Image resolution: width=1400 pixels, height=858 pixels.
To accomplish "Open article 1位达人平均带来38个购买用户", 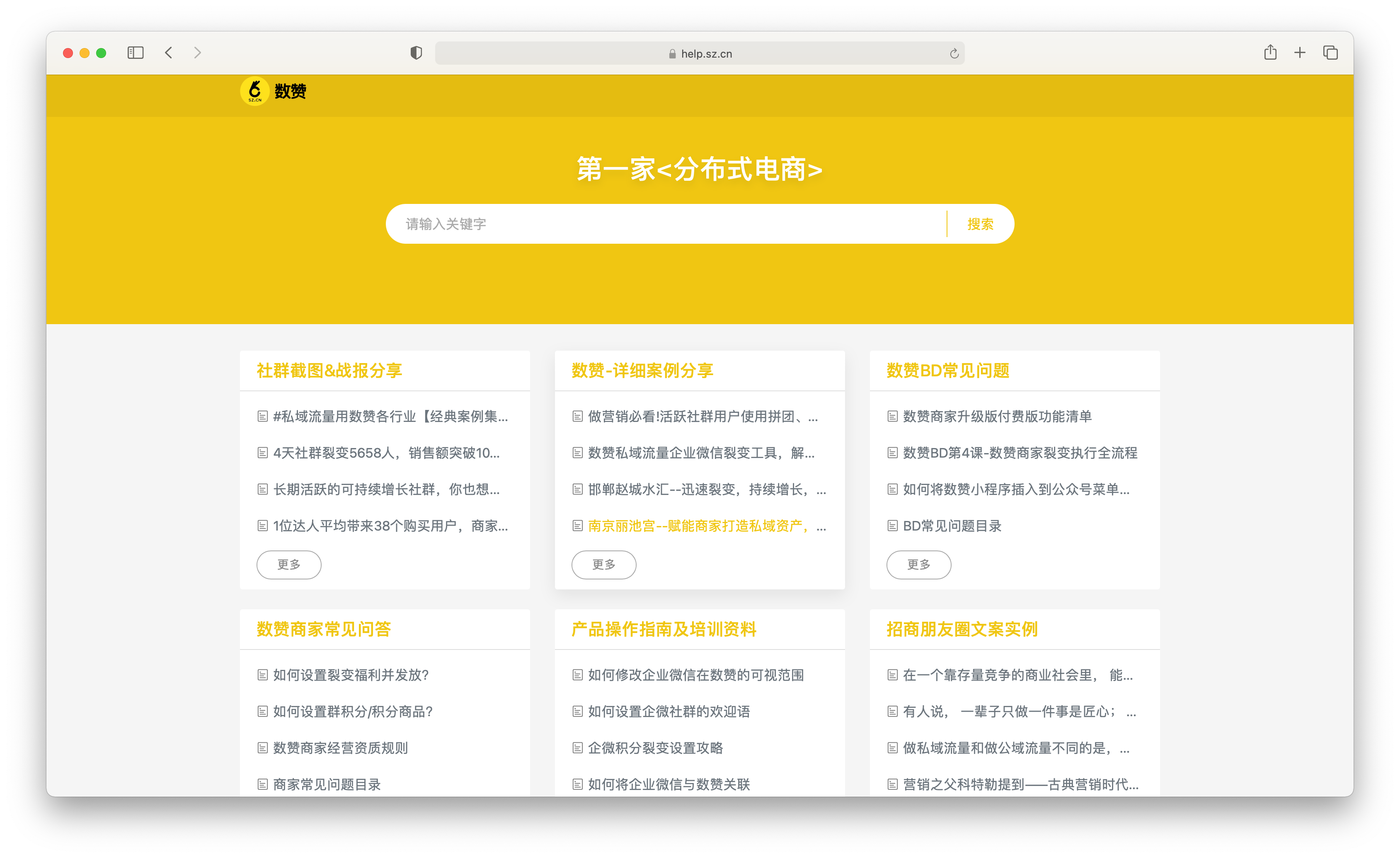I will [390, 526].
